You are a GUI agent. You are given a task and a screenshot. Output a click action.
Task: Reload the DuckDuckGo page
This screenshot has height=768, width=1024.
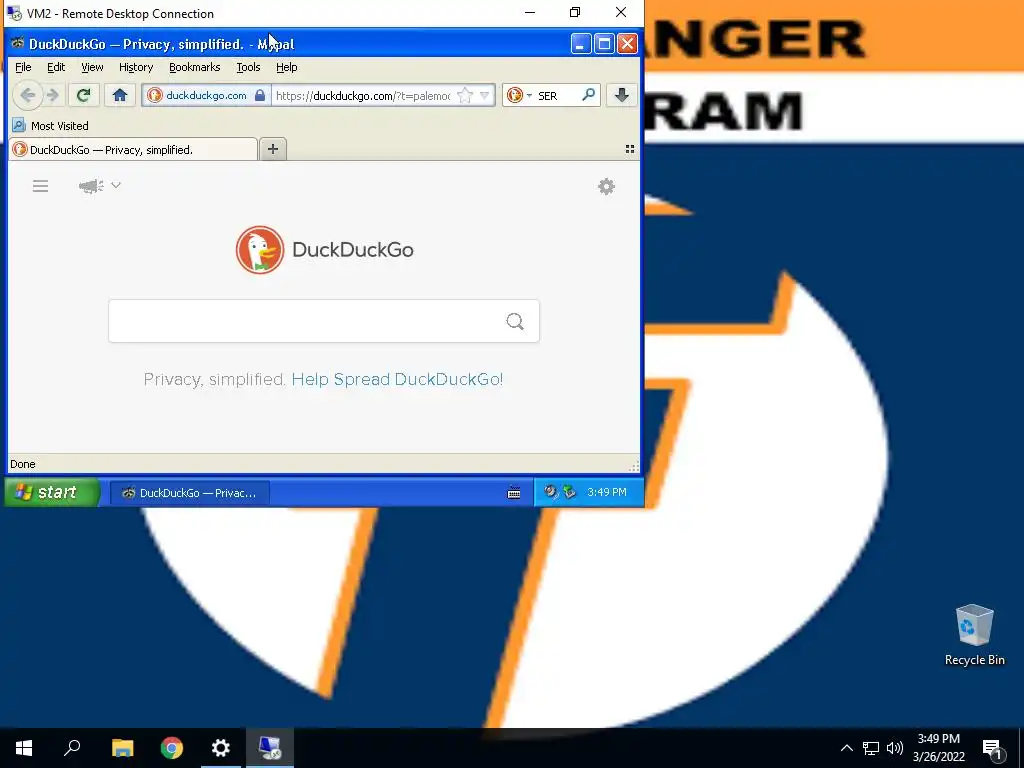point(83,95)
